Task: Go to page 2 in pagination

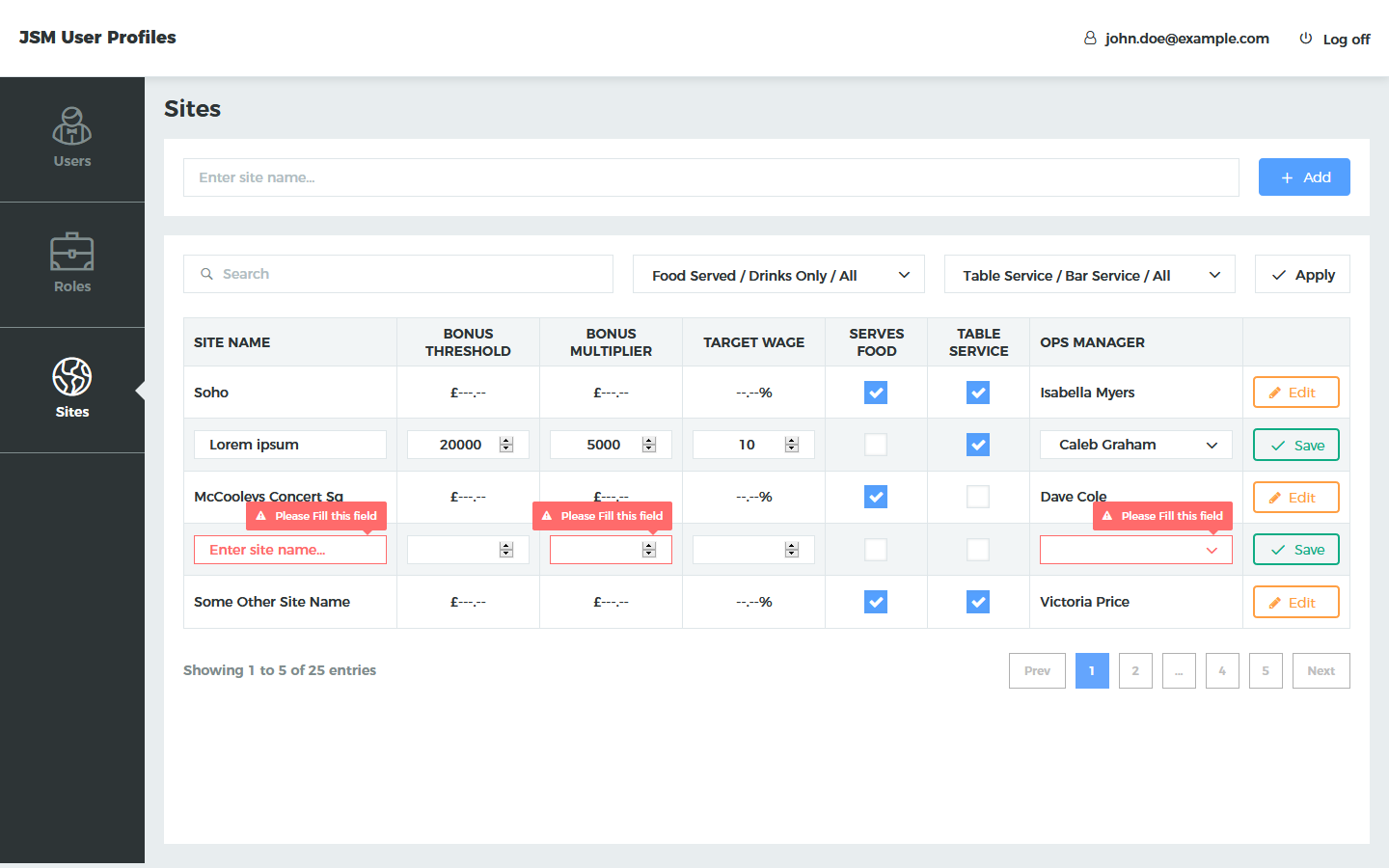Action: (1135, 671)
